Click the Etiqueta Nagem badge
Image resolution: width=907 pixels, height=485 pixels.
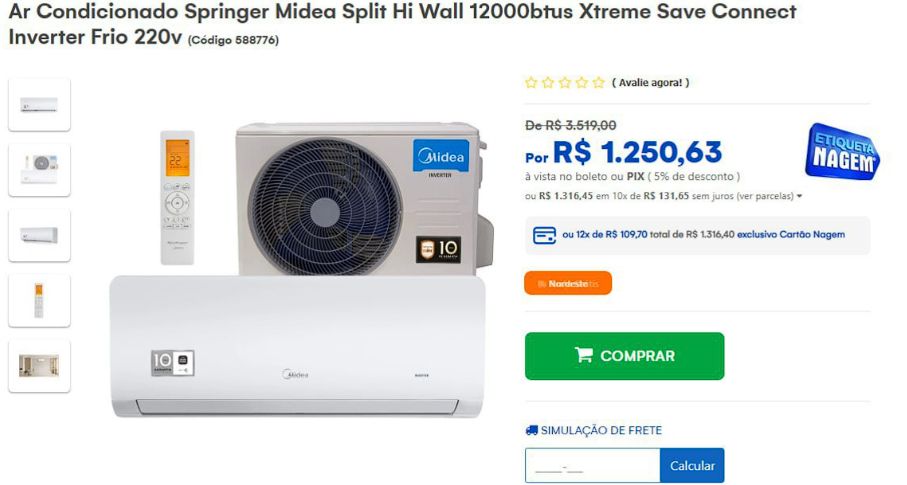pos(842,152)
